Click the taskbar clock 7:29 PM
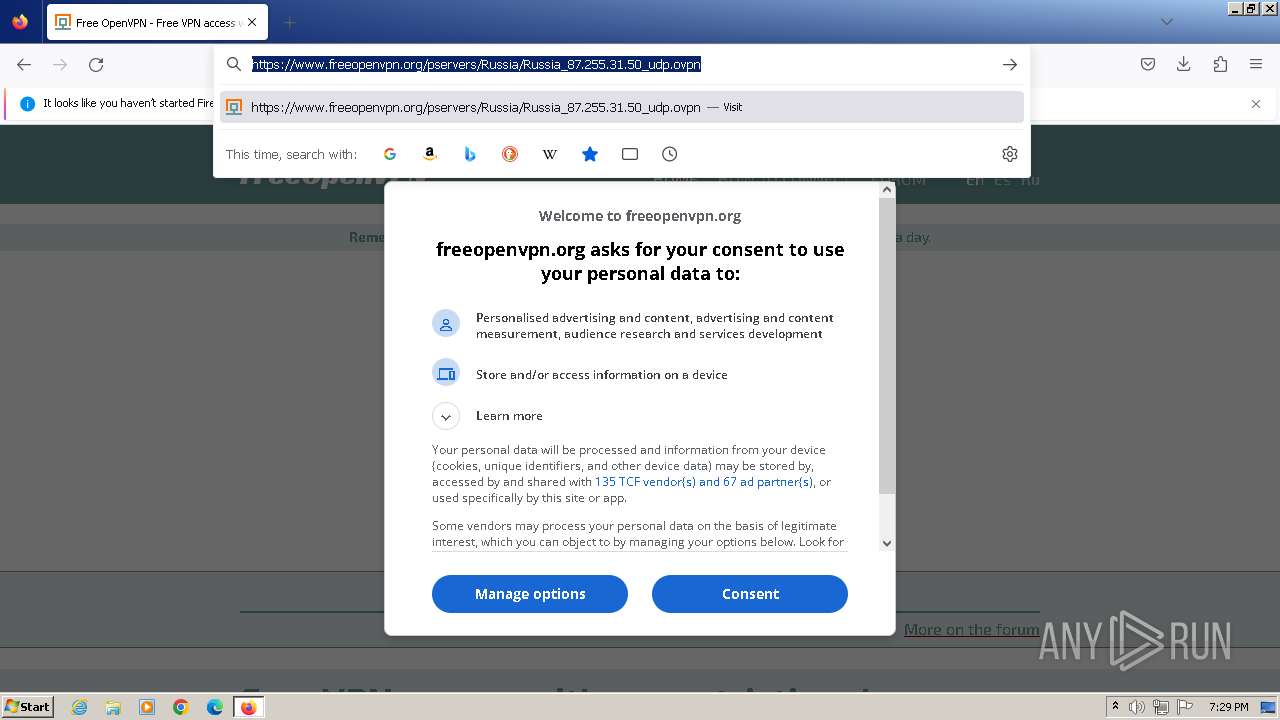The image size is (1280, 720). (1228, 707)
